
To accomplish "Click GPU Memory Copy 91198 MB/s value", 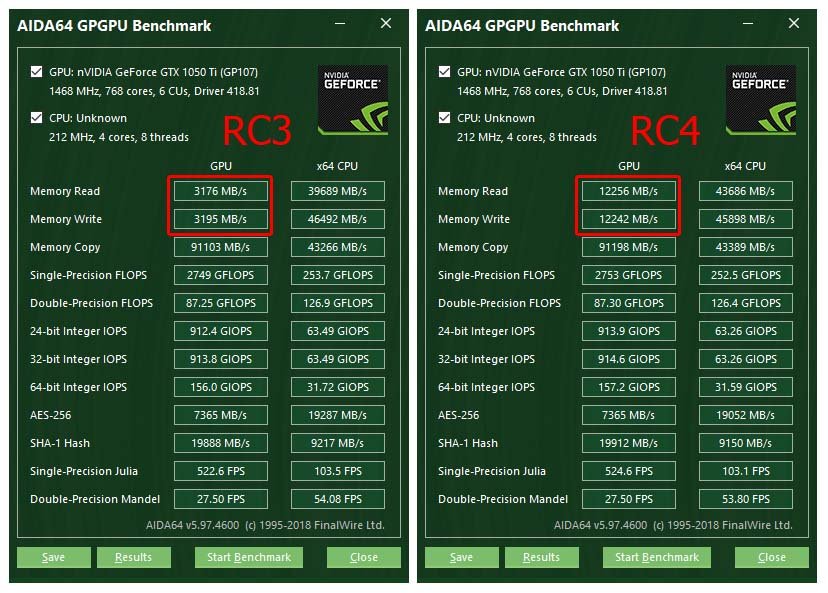I will (x=629, y=247).
